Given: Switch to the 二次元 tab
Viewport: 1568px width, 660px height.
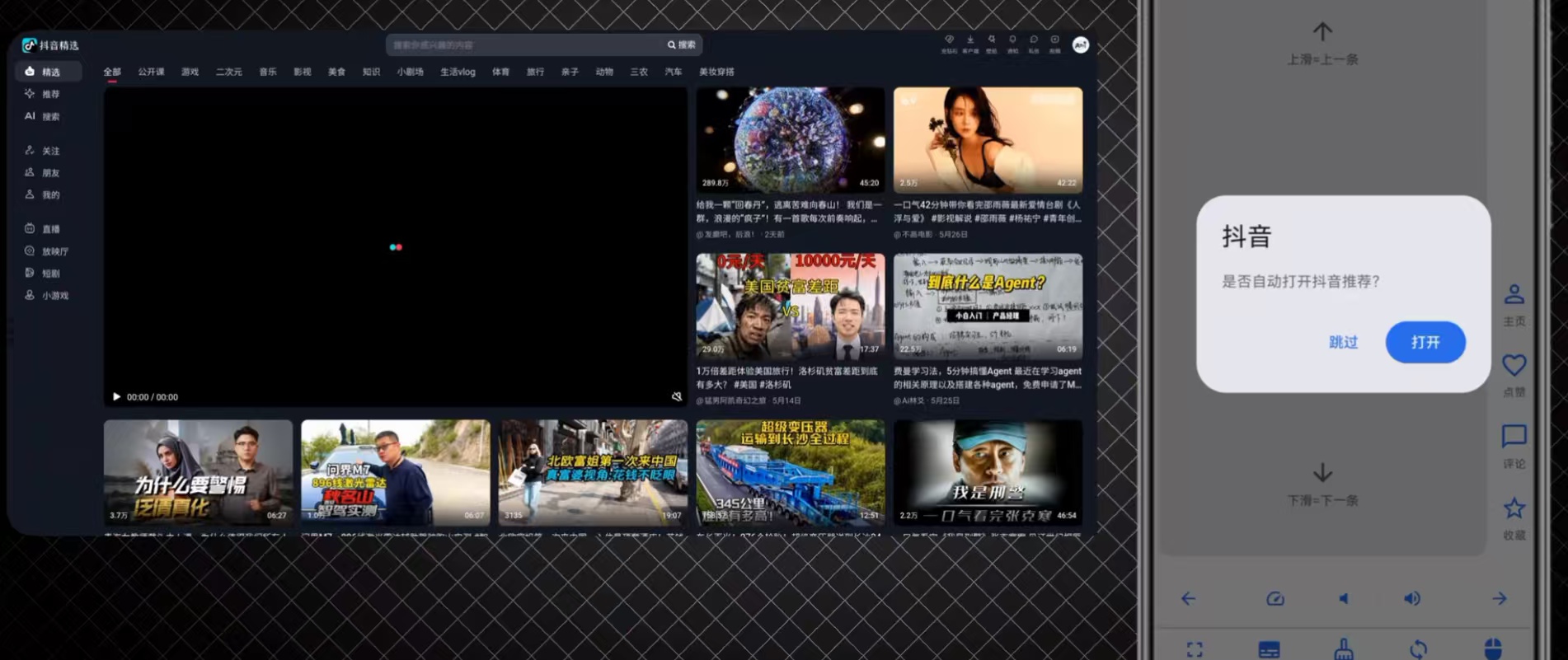Looking at the screenshot, I should click(228, 72).
